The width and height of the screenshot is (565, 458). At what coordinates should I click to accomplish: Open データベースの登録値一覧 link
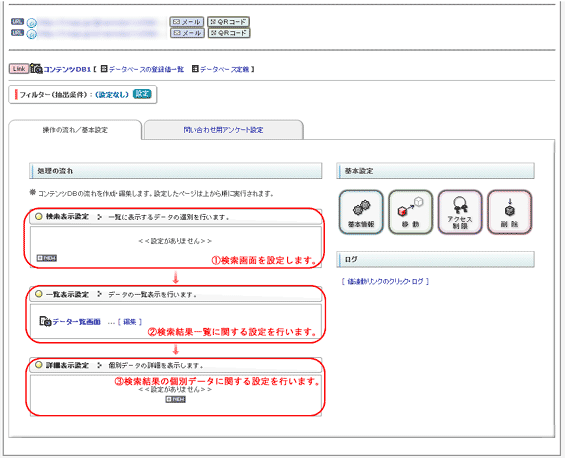(x=146, y=69)
